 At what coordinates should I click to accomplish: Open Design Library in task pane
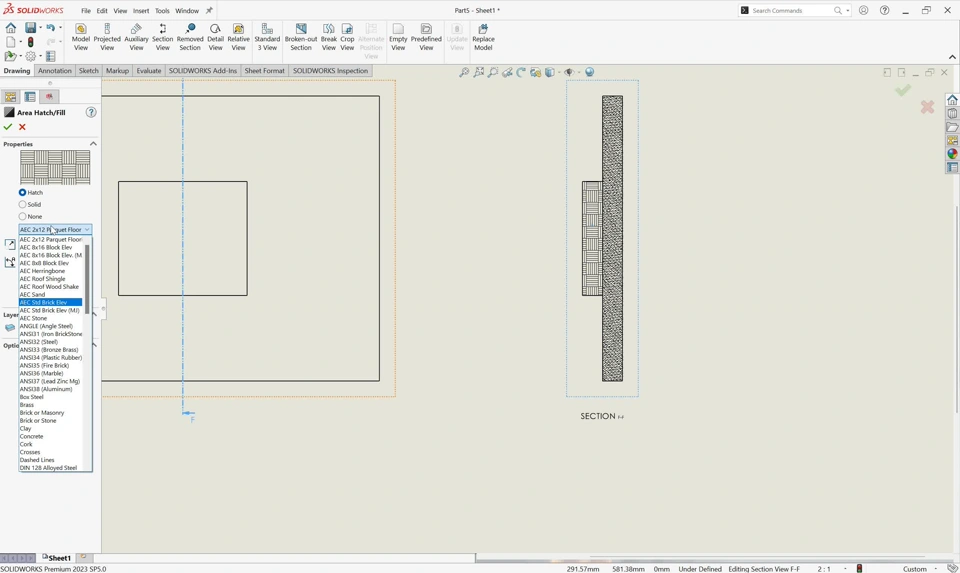click(952, 113)
